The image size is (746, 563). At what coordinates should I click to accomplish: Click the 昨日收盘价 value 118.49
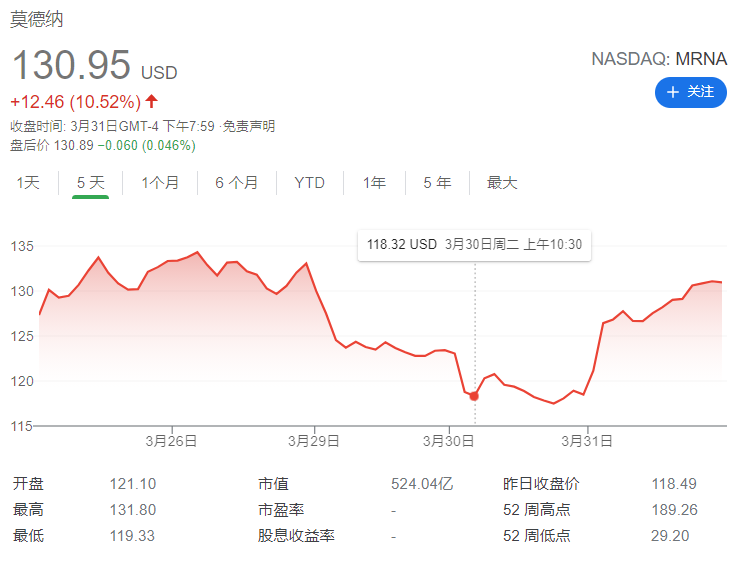tap(674, 484)
